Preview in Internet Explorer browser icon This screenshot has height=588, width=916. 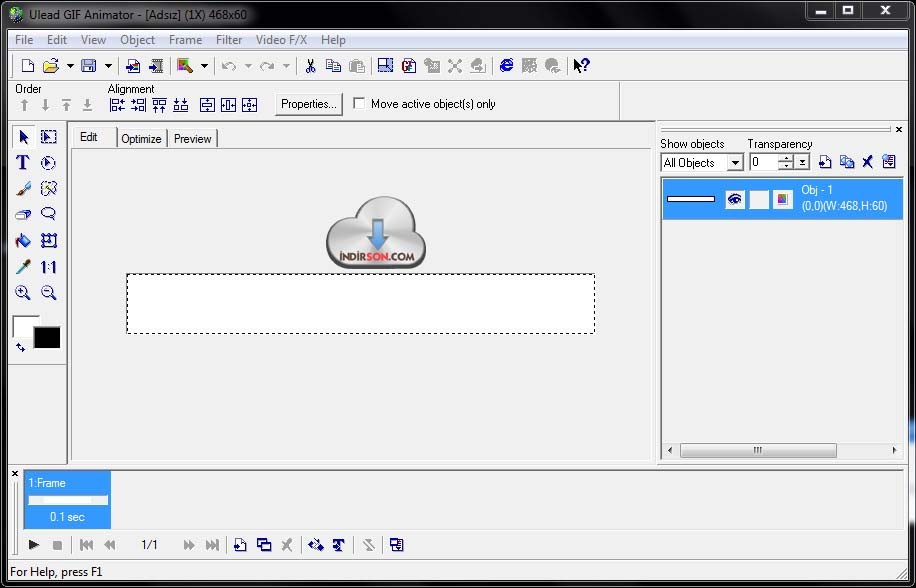click(506, 66)
